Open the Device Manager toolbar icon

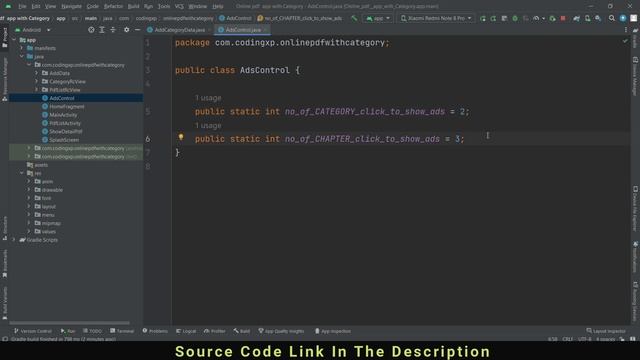[x=587, y=18]
